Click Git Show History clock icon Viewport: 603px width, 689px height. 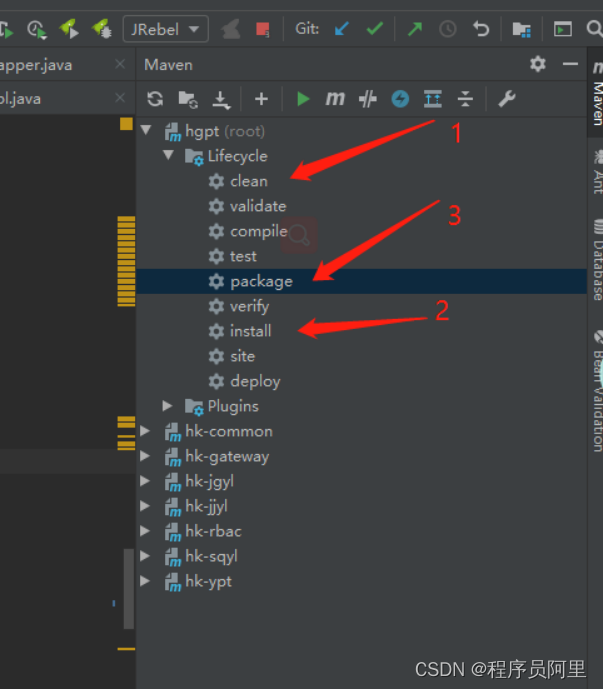click(x=447, y=29)
